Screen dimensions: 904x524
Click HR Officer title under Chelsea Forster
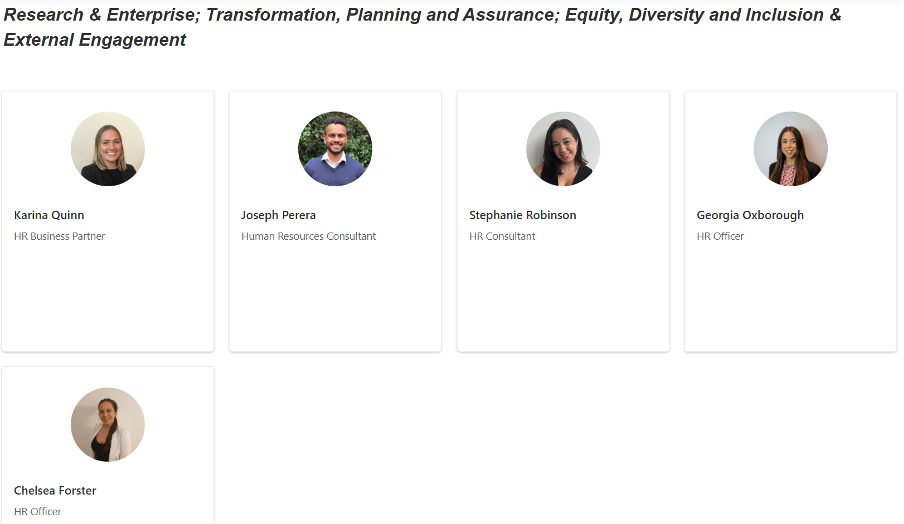coord(37,512)
